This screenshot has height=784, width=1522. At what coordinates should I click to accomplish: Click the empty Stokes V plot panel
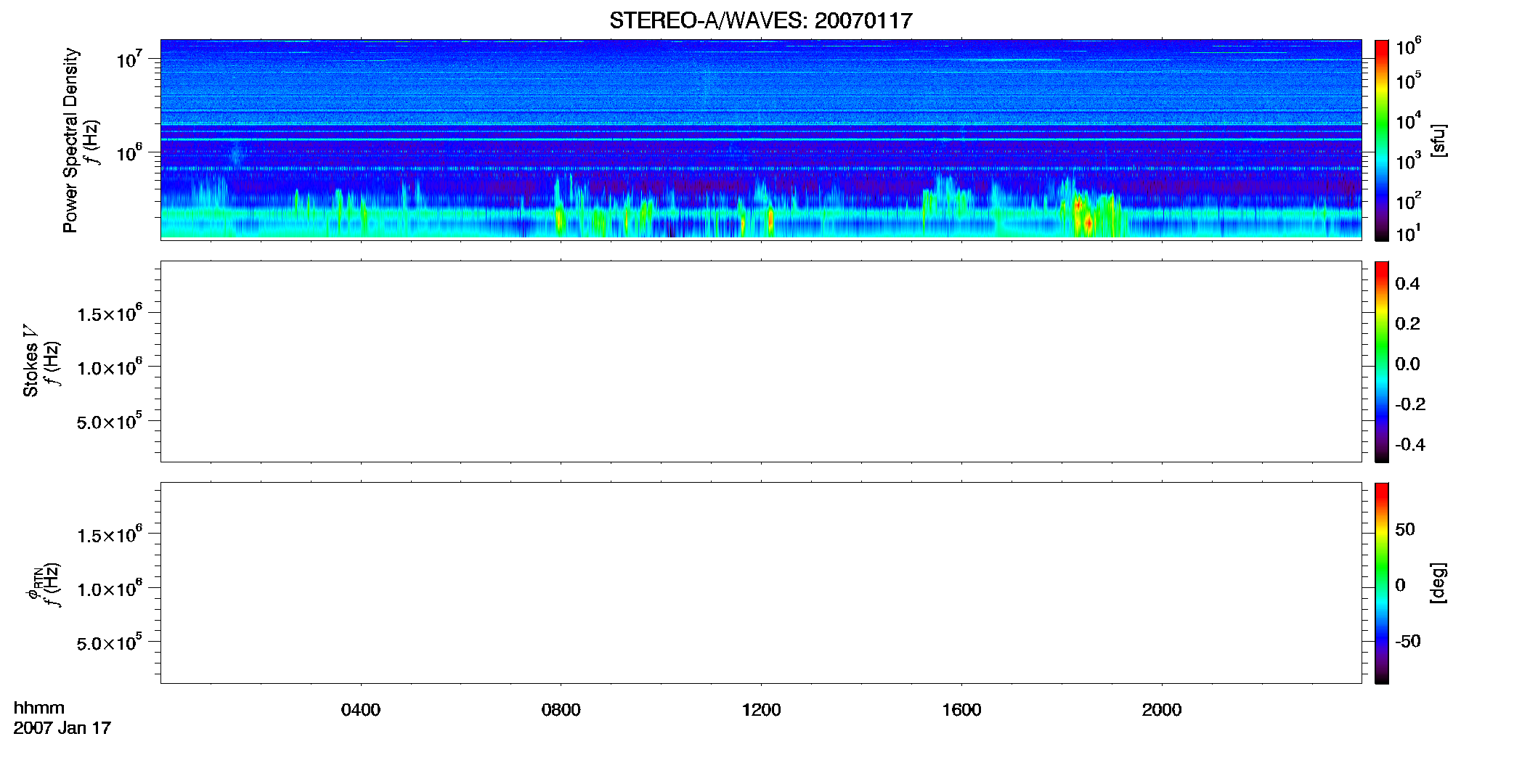click(x=761, y=362)
